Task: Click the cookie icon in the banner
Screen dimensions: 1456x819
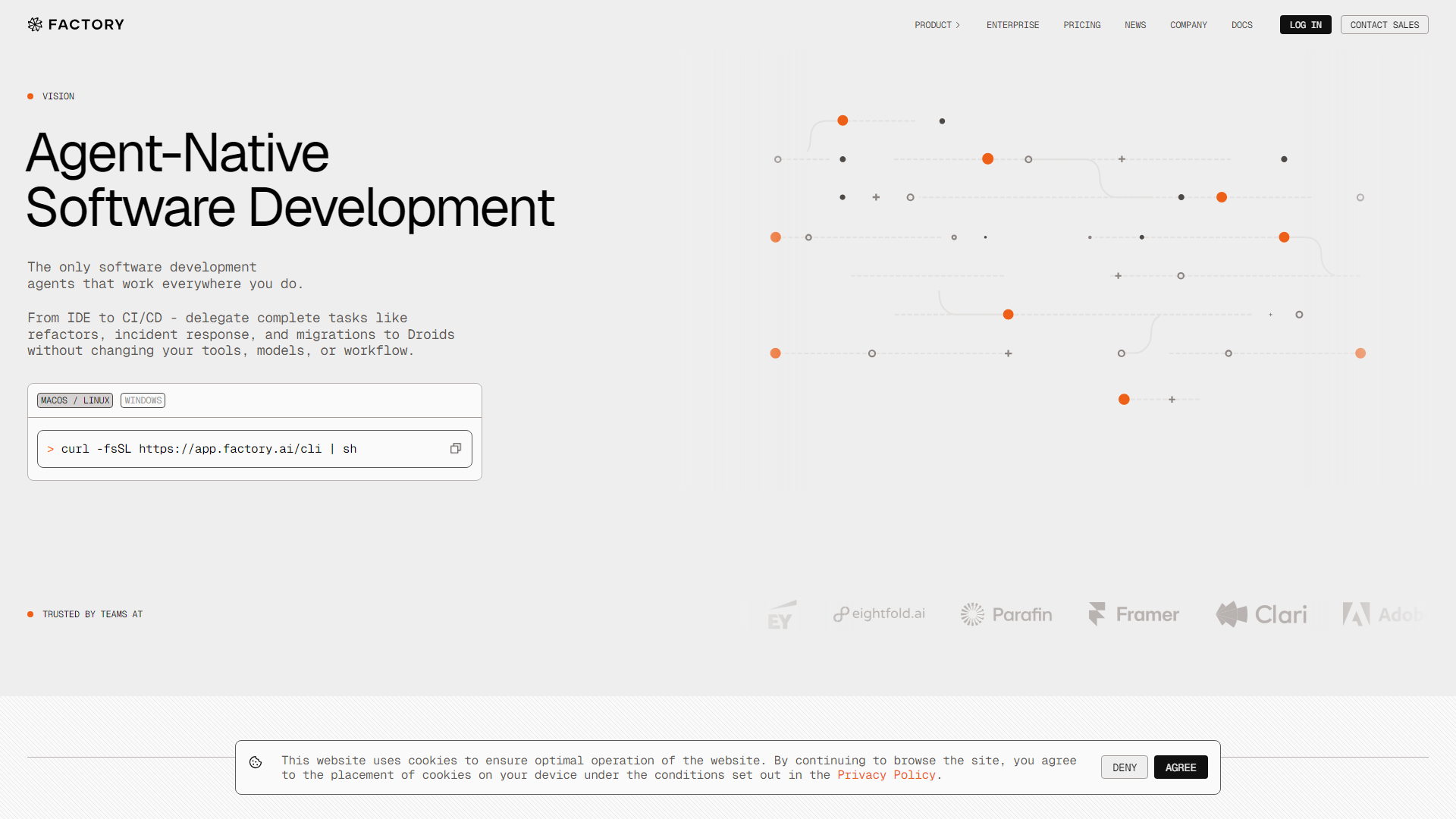Action: click(256, 762)
